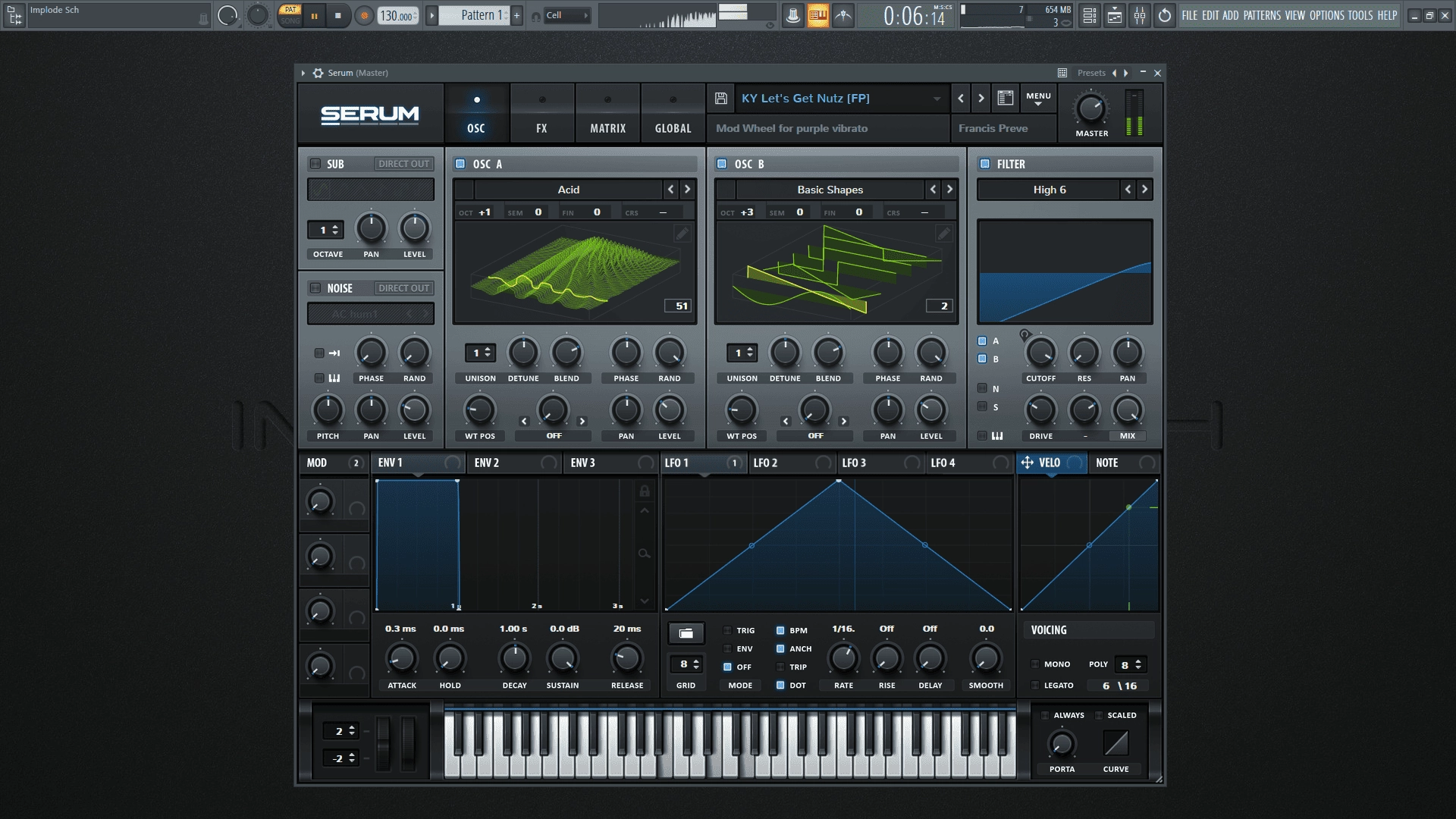Toggle the OSC A enable checkbox
Image resolution: width=1456 pixels, height=819 pixels.
pyautogui.click(x=460, y=164)
